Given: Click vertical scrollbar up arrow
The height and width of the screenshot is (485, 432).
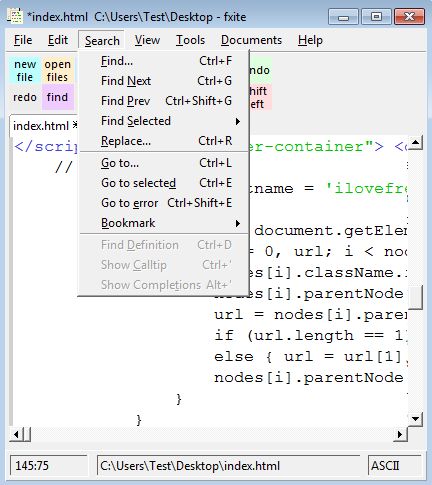Looking at the screenshot, I should [415, 143].
